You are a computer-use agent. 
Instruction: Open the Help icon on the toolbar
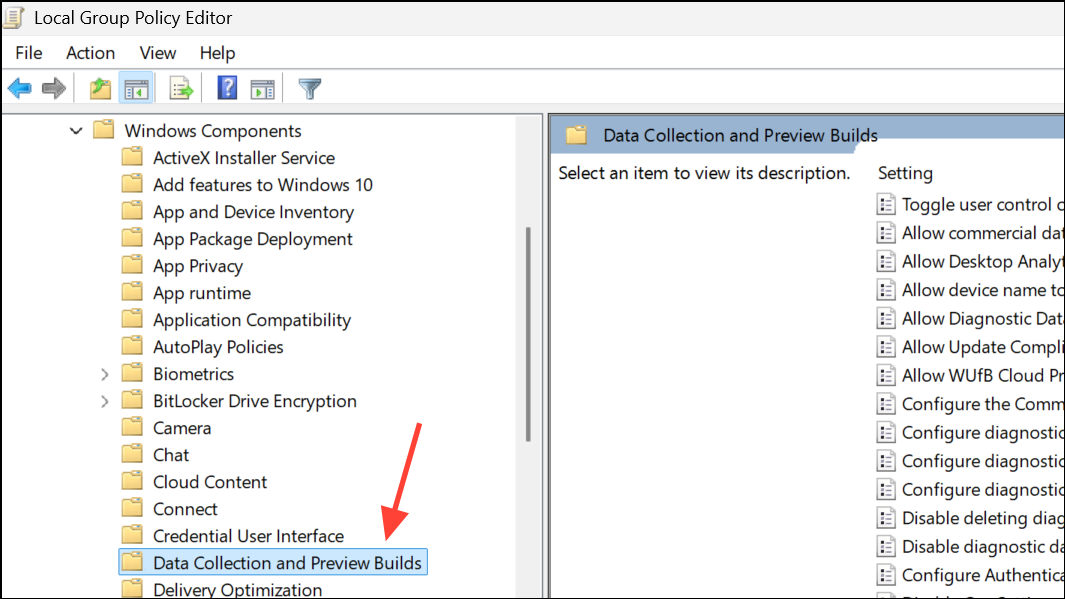click(226, 88)
